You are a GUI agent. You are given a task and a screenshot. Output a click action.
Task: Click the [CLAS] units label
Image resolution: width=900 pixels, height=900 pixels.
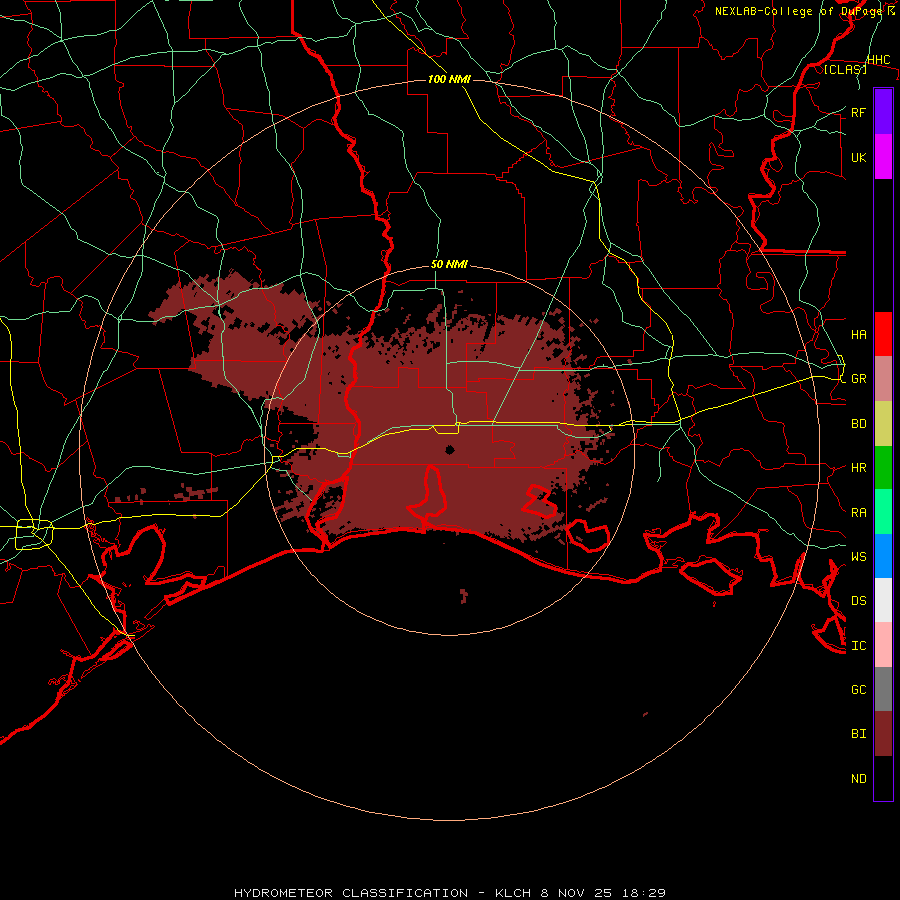pyautogui.click(x=845, y=69)
